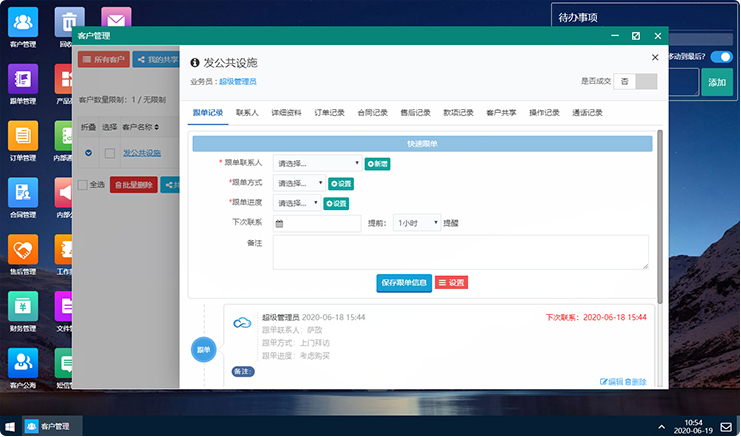
Task: Open the 提前 1小时 reminder dropdown
Action: coord(417,223)
